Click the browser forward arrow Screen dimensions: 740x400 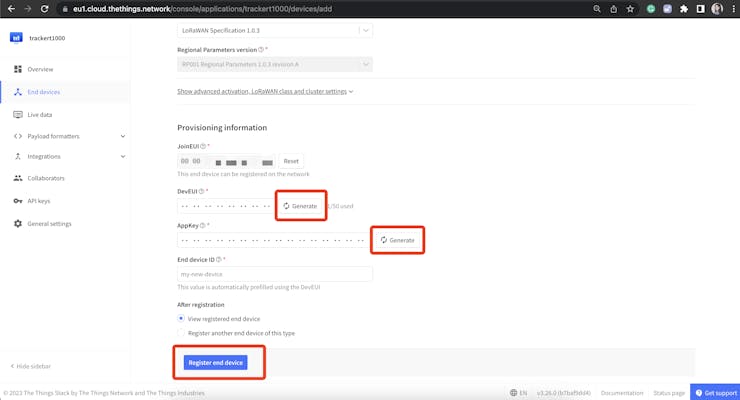coord(28,9)
